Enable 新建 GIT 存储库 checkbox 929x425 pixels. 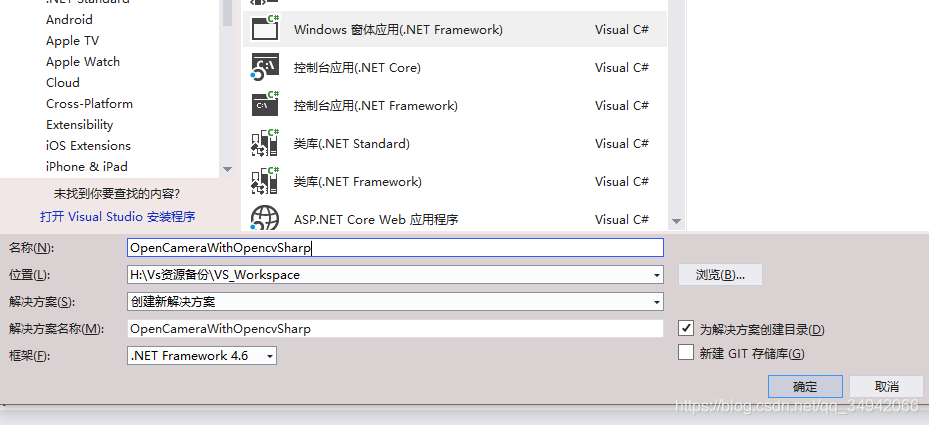point(686,353)
